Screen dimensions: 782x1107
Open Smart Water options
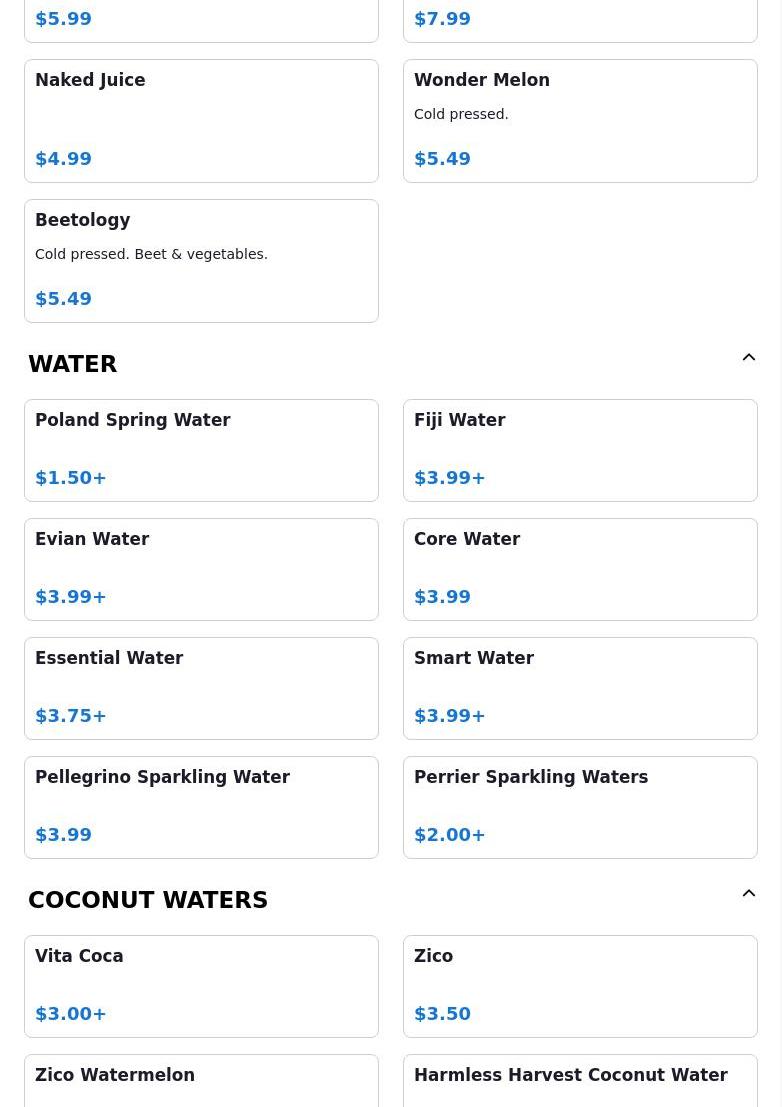point(580,688)
